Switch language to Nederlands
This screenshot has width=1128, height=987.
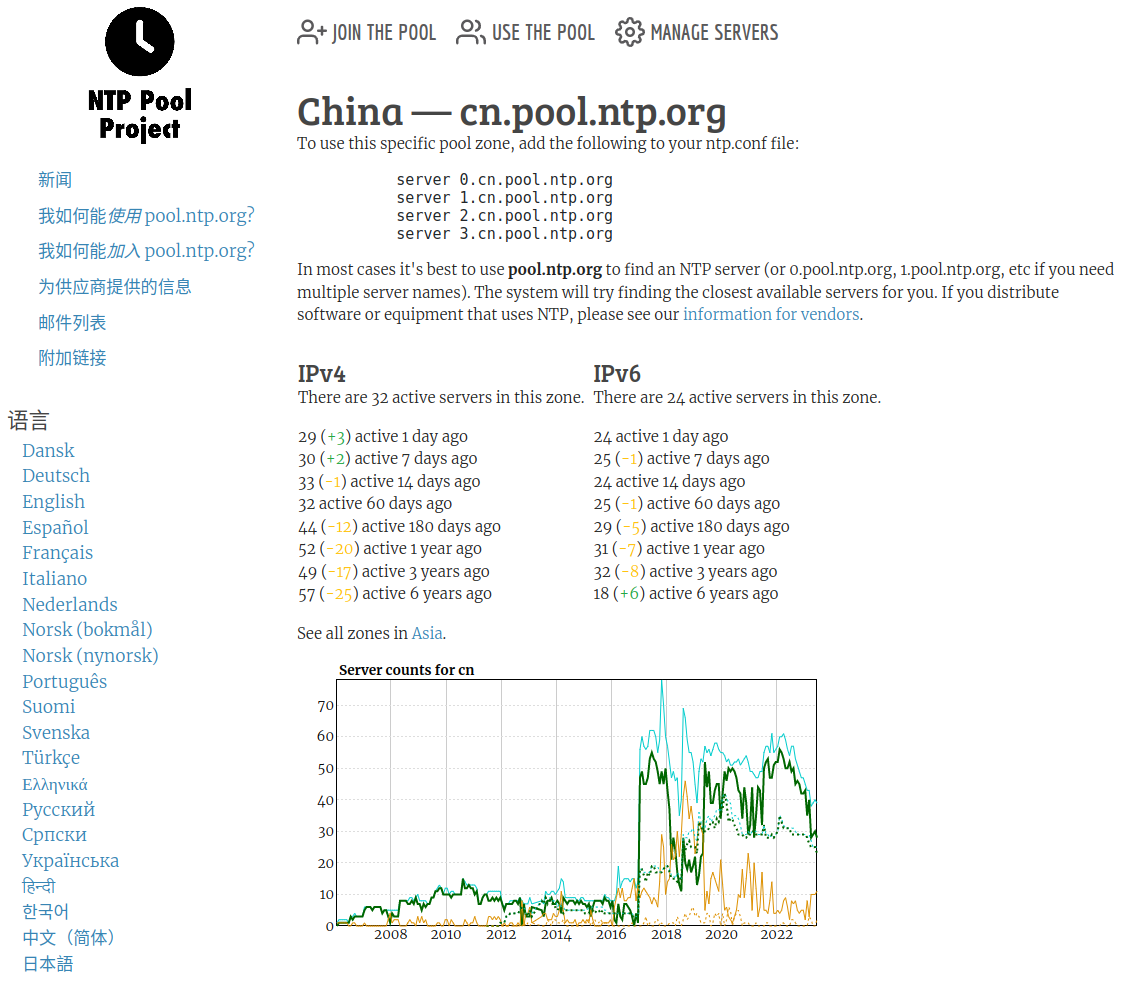[x=70, y=604]
